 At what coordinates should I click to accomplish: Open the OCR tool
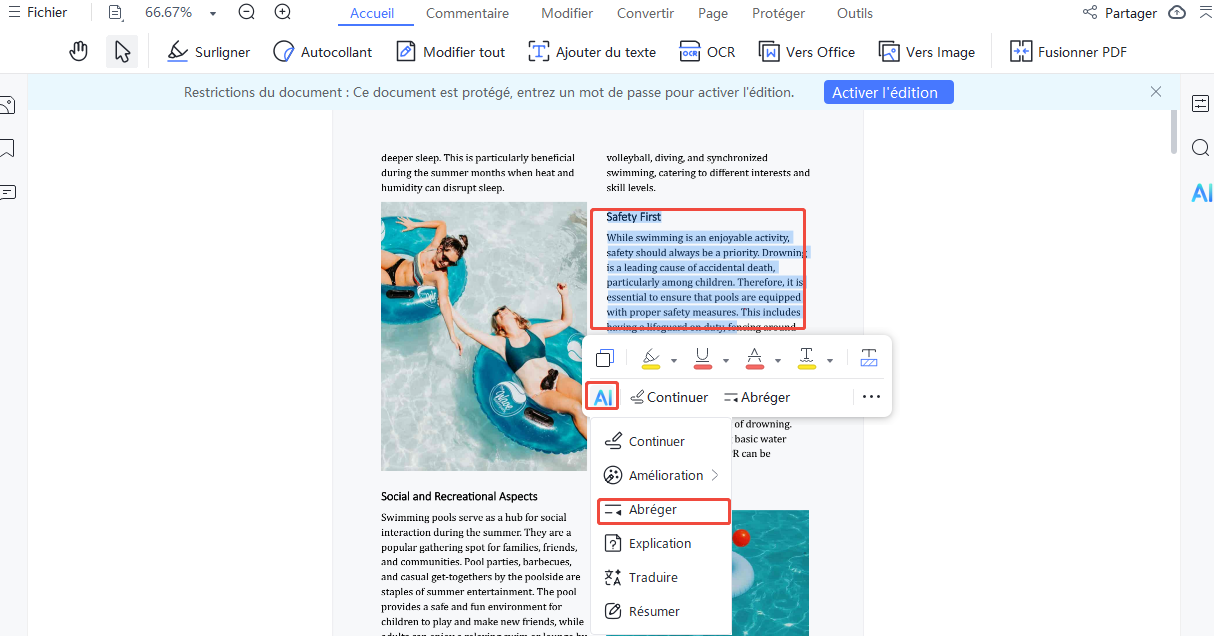click(x=707, y=52)
